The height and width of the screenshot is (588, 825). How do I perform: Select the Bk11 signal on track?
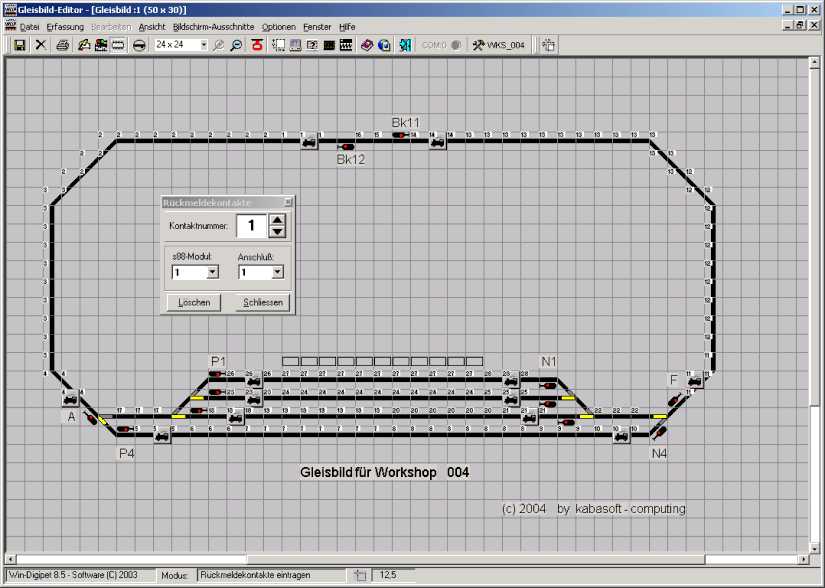pos(400,134)
